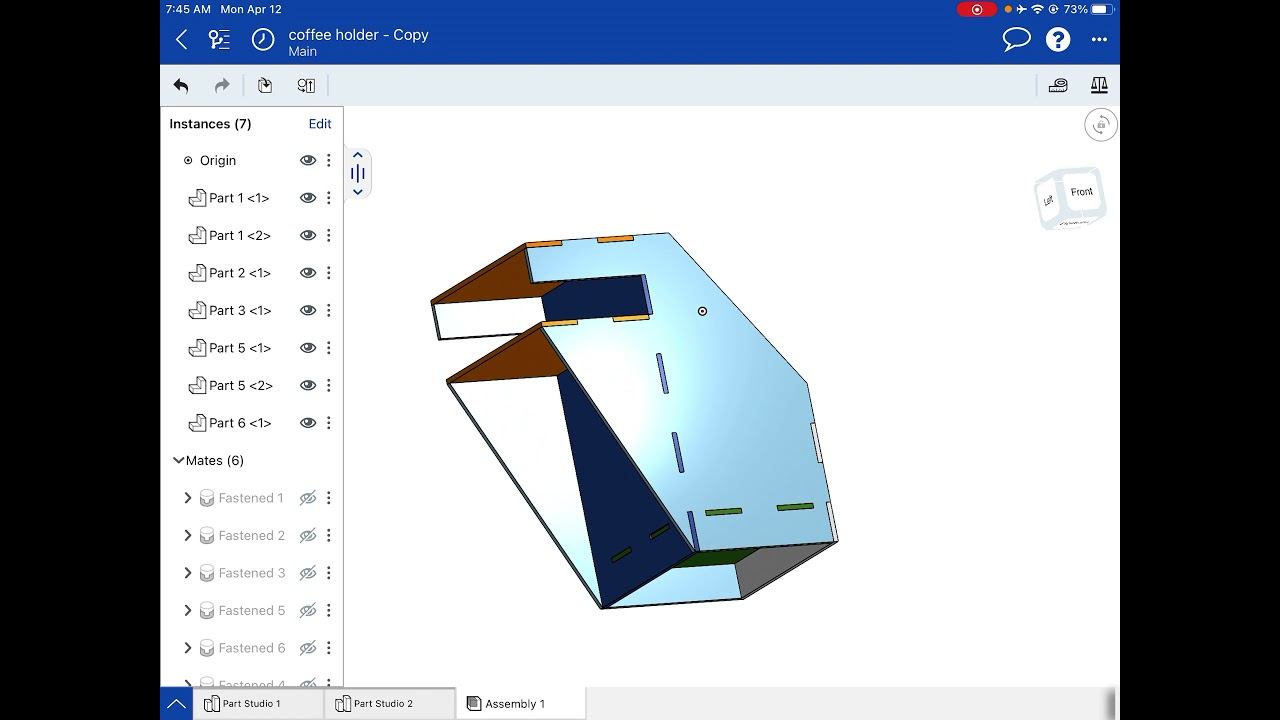The image size is (1280, 720).
Task: Switch to Part Studio 2 tab
Action: (390, 704)
